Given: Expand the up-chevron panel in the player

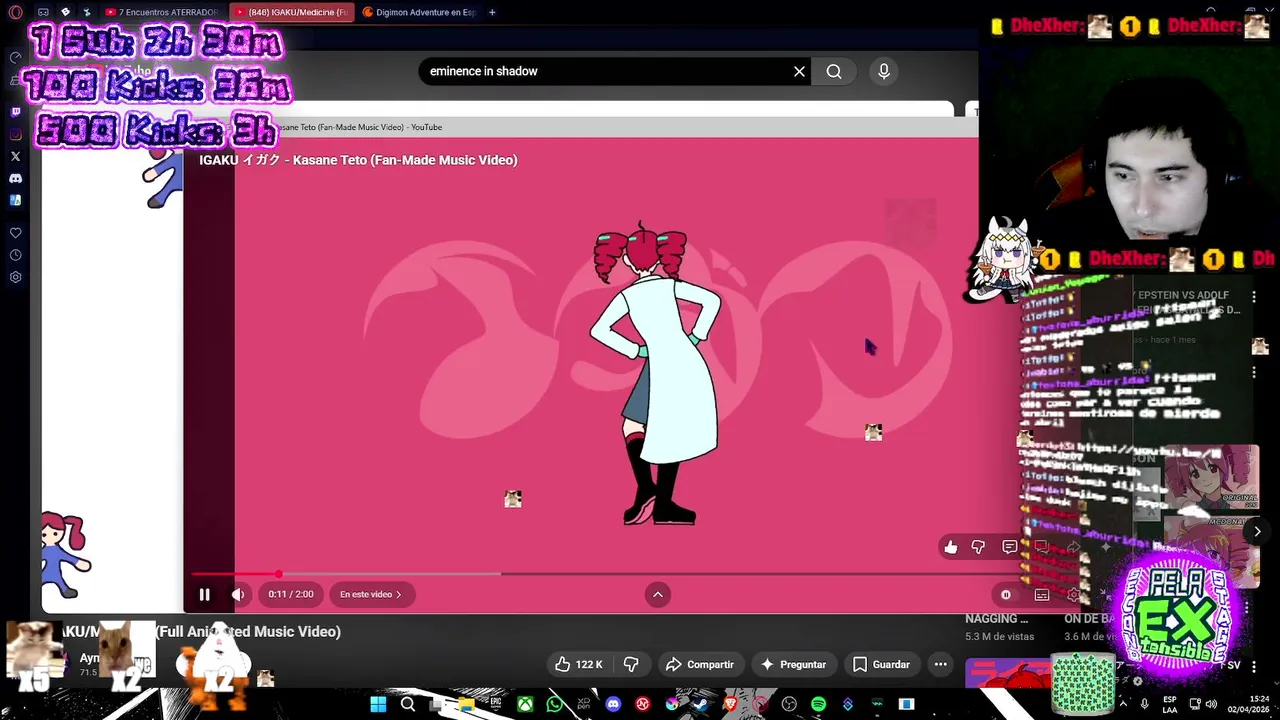Looking at the screenshot, I should tap(658, 594).
